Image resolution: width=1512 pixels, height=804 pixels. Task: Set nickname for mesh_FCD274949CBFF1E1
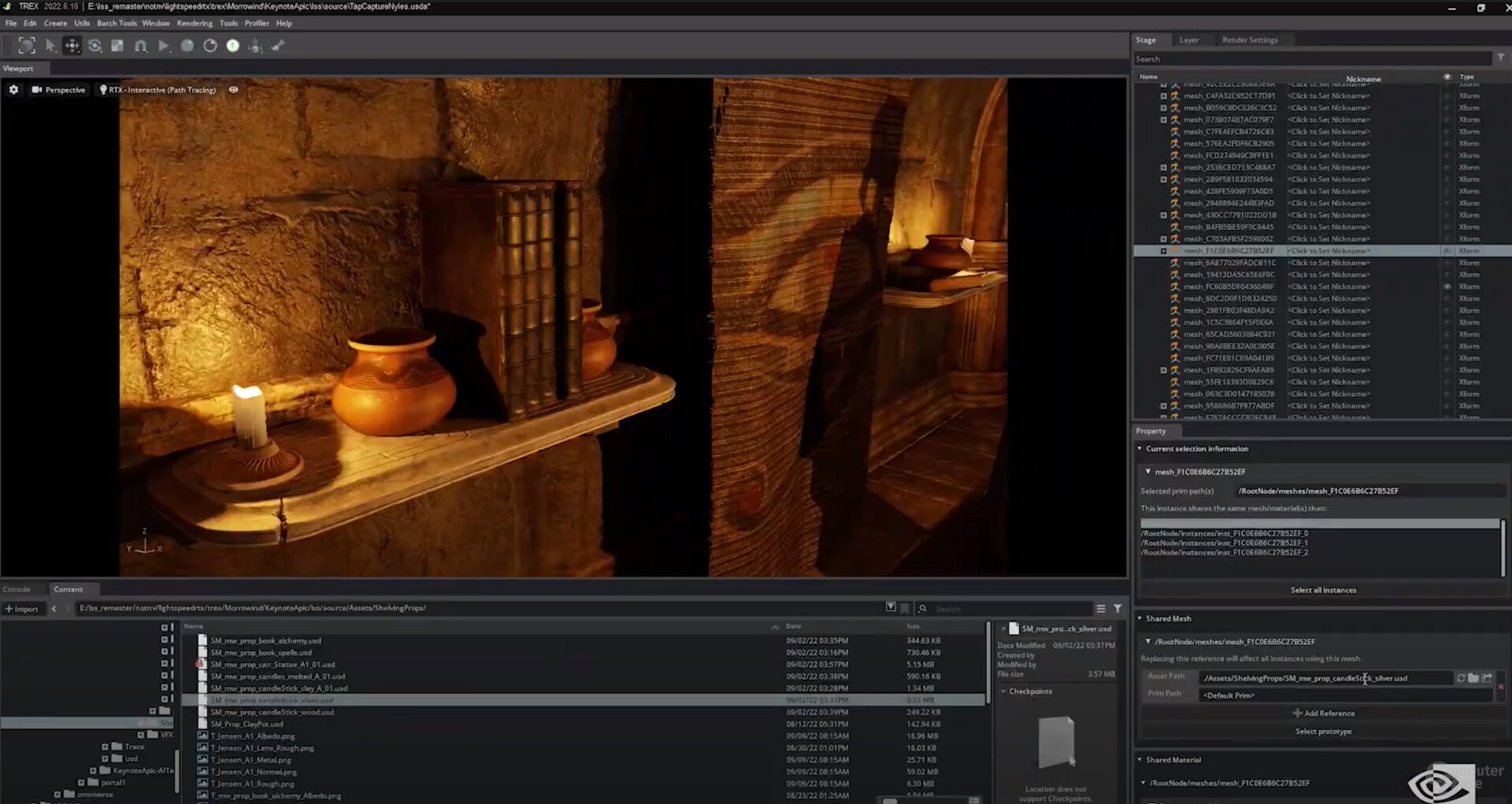point(1329,156)
